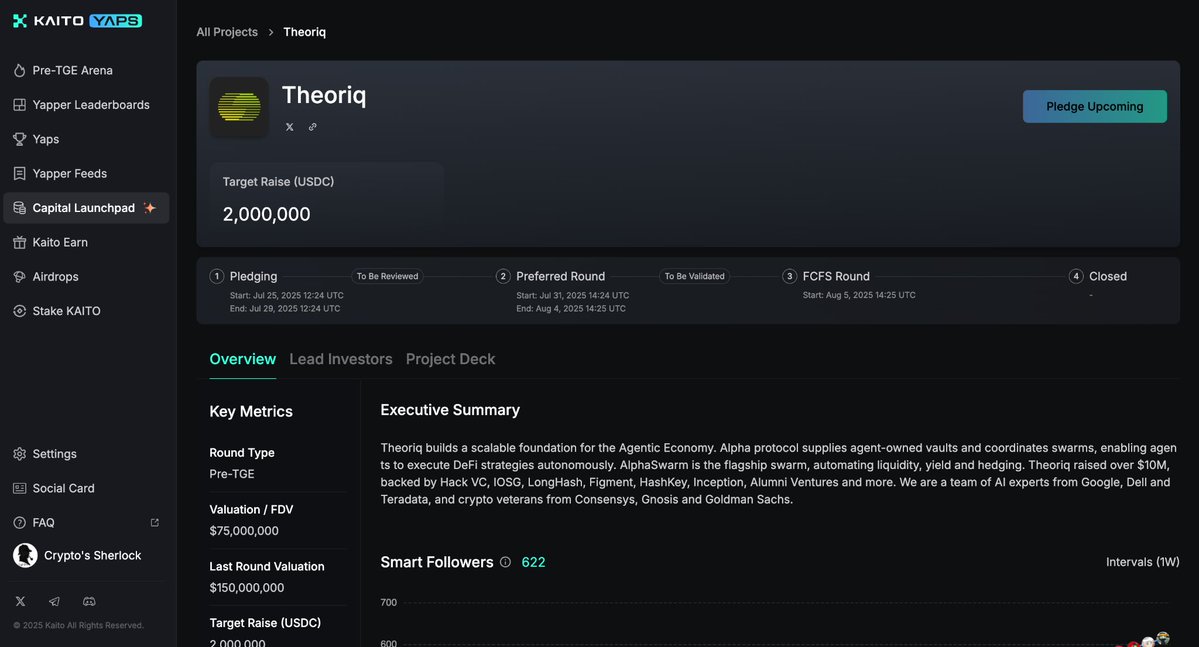1199x647 pixels.
Task: Go to Pre-TGE Arena page
Action: coord(73,70)
